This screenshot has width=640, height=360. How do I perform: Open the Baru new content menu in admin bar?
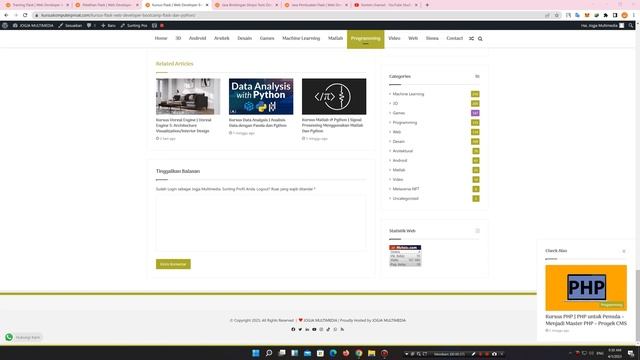point(108,25)
